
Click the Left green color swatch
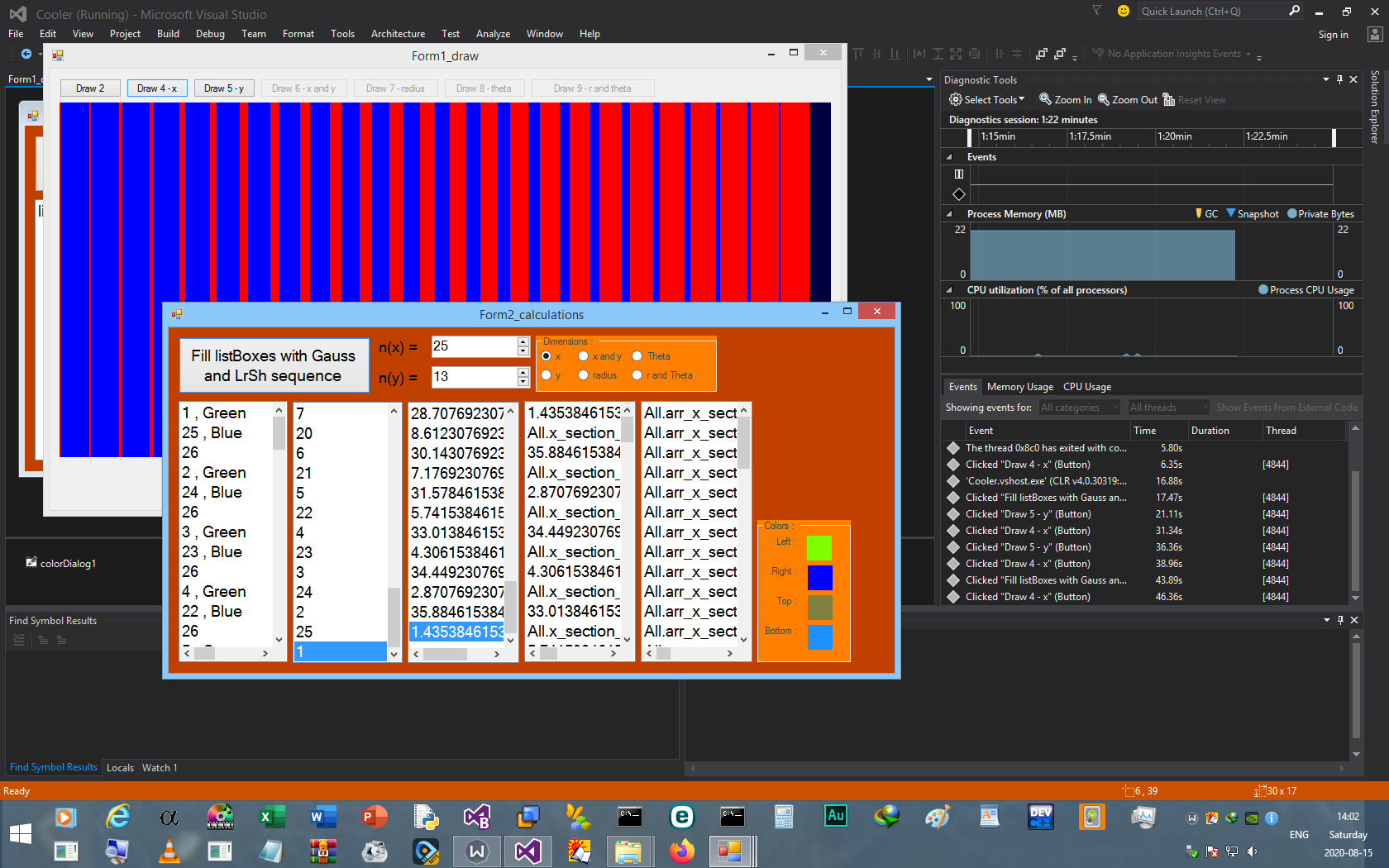[819, 548]
